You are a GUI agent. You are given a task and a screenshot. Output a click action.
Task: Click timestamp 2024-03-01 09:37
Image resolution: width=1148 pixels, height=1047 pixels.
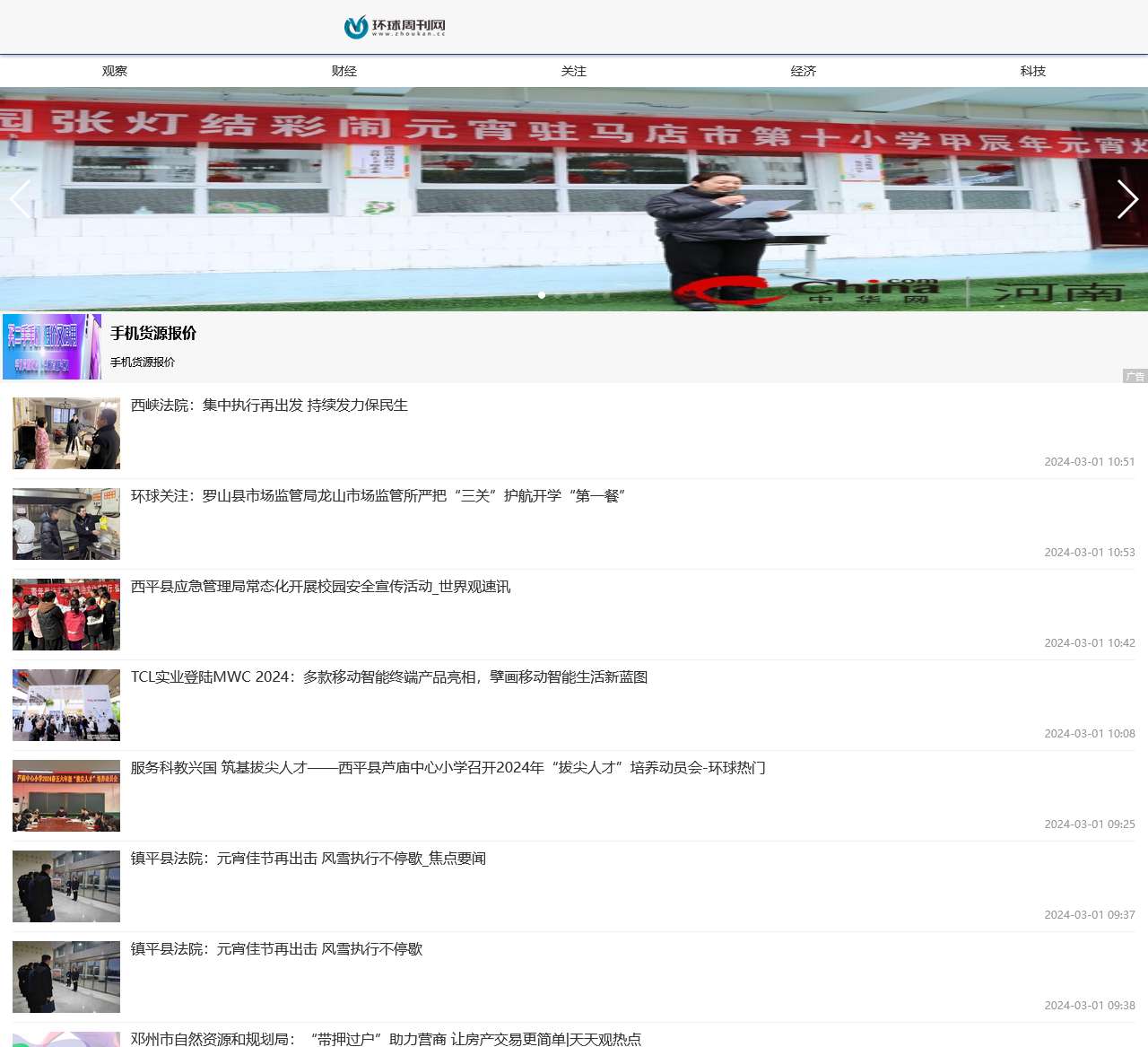point(1090,915)
